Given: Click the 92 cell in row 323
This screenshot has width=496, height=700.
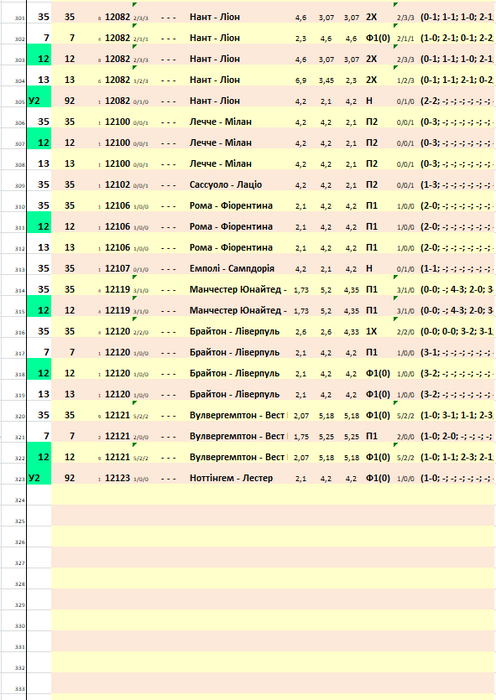Looking at the screenshot, I should point(69,478).
